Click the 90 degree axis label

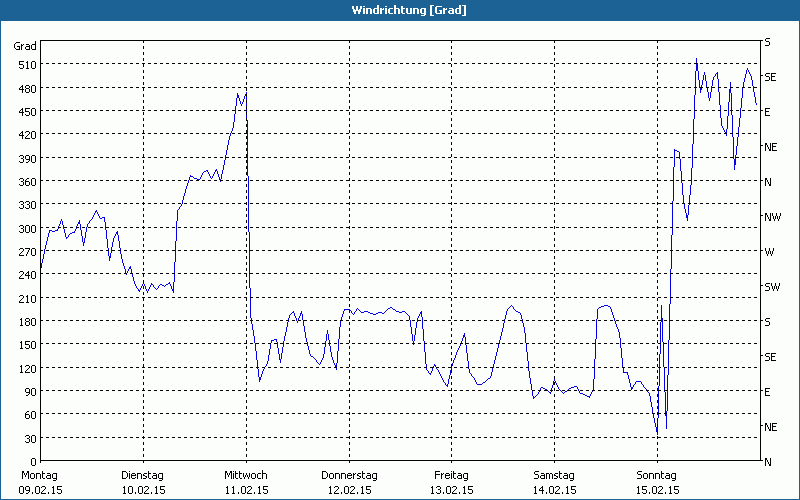[x=31, y=392]
